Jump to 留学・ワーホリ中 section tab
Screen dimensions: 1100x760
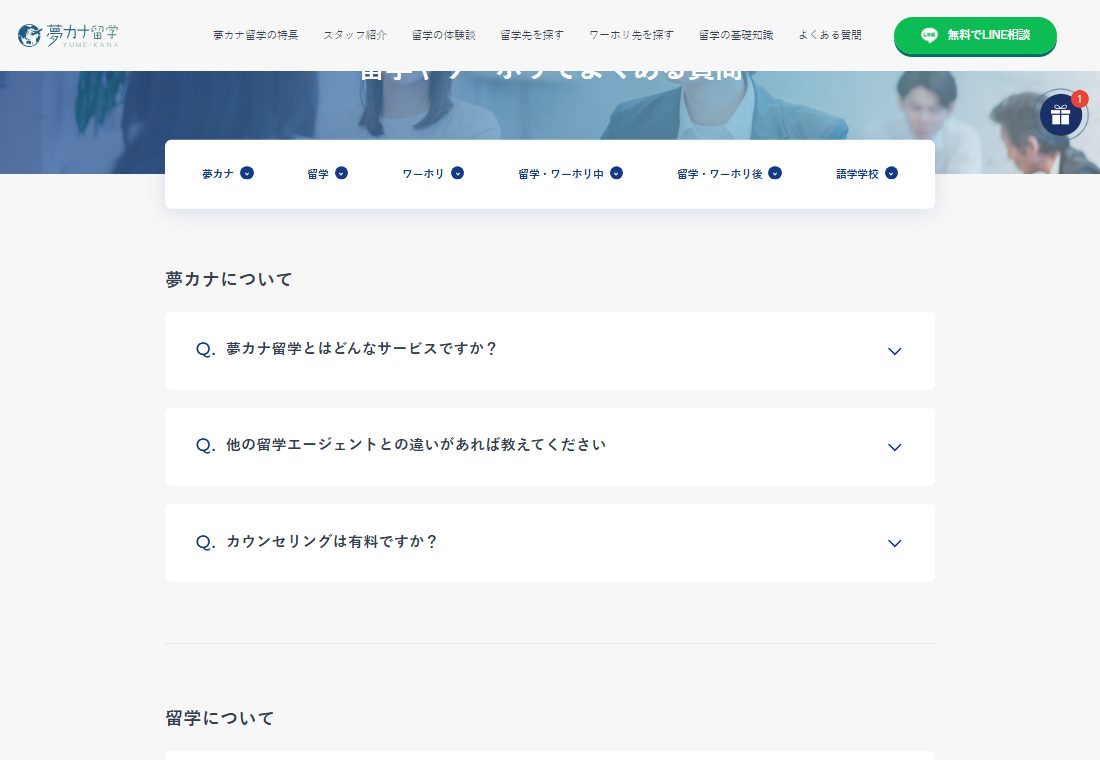pos(570,173)
